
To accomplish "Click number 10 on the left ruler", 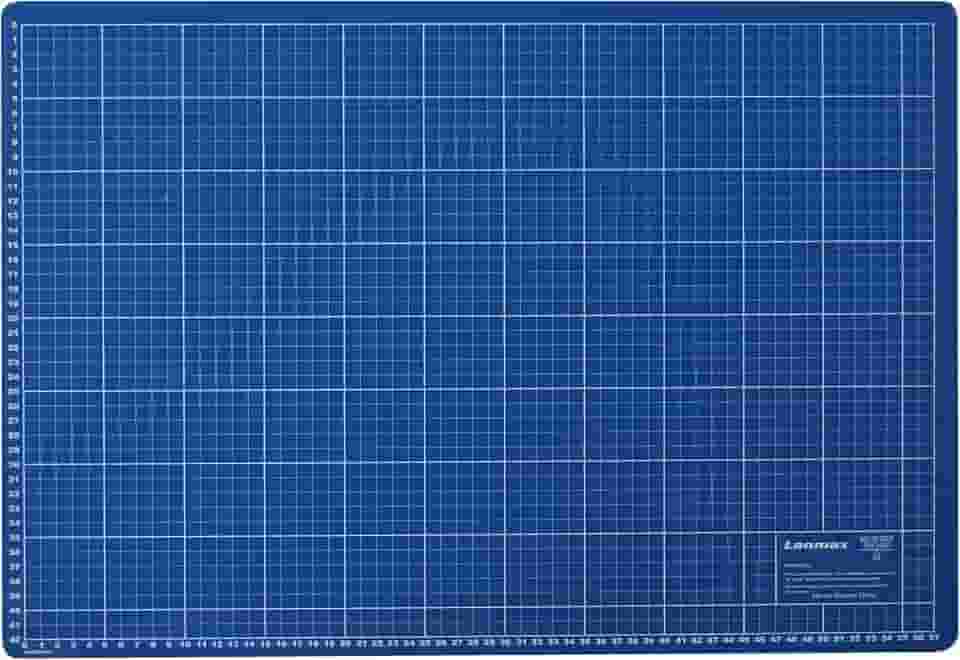I will click(14, 172).
